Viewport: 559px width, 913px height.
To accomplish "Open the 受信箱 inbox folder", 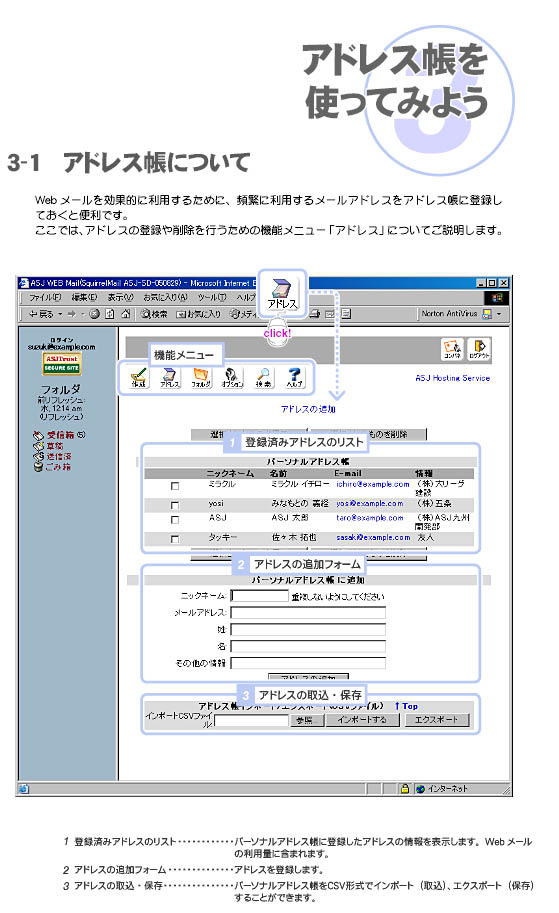I will [61, 435].
